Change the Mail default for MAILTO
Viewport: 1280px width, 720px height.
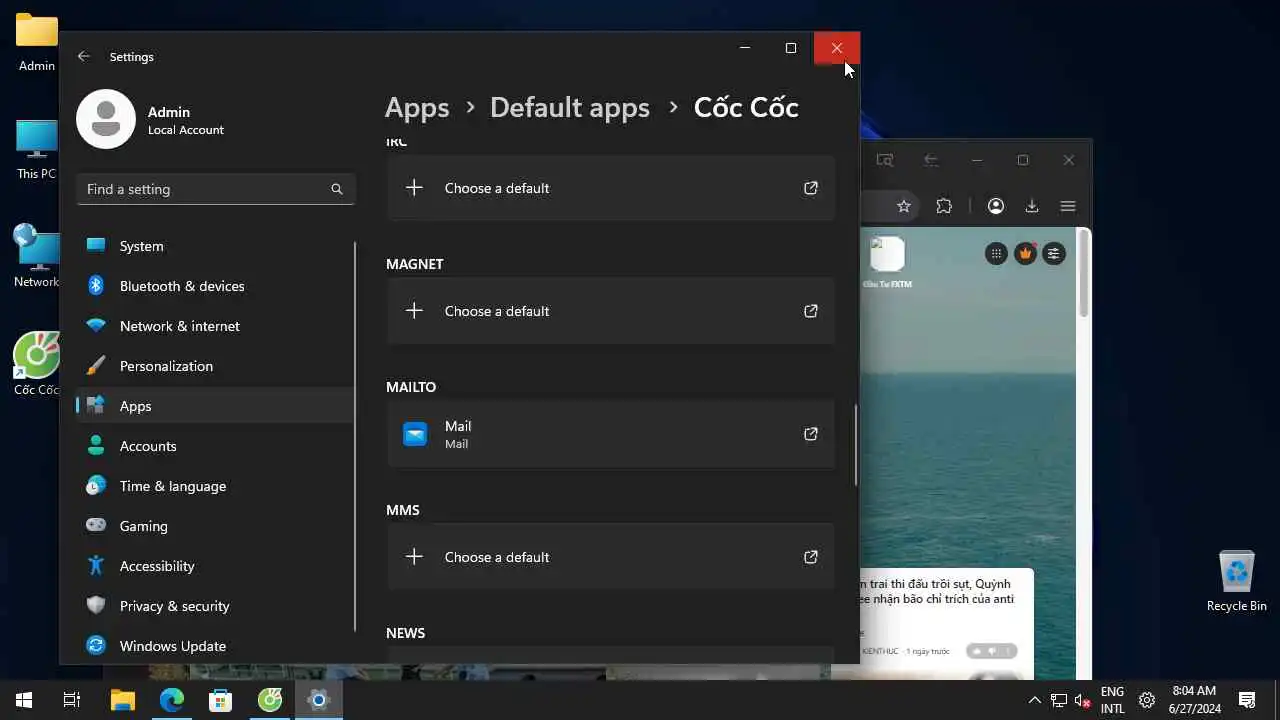(610, 434)
